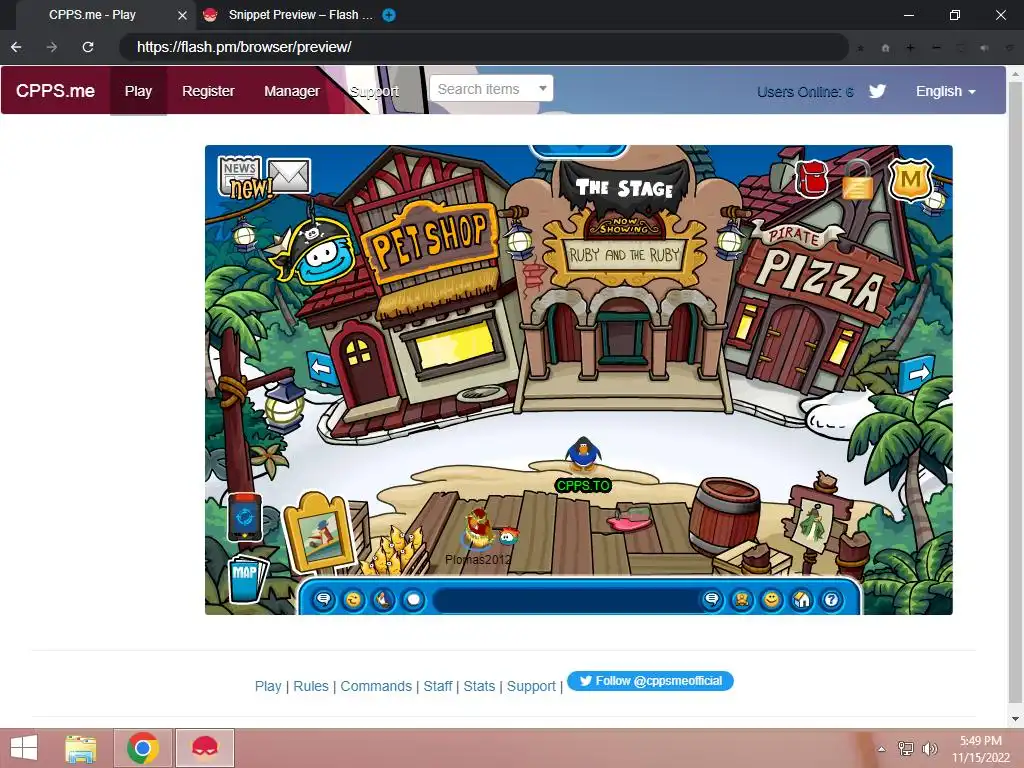Open a new browser tab
Screen dimensions: 1024x768
[x=389, y=15]
